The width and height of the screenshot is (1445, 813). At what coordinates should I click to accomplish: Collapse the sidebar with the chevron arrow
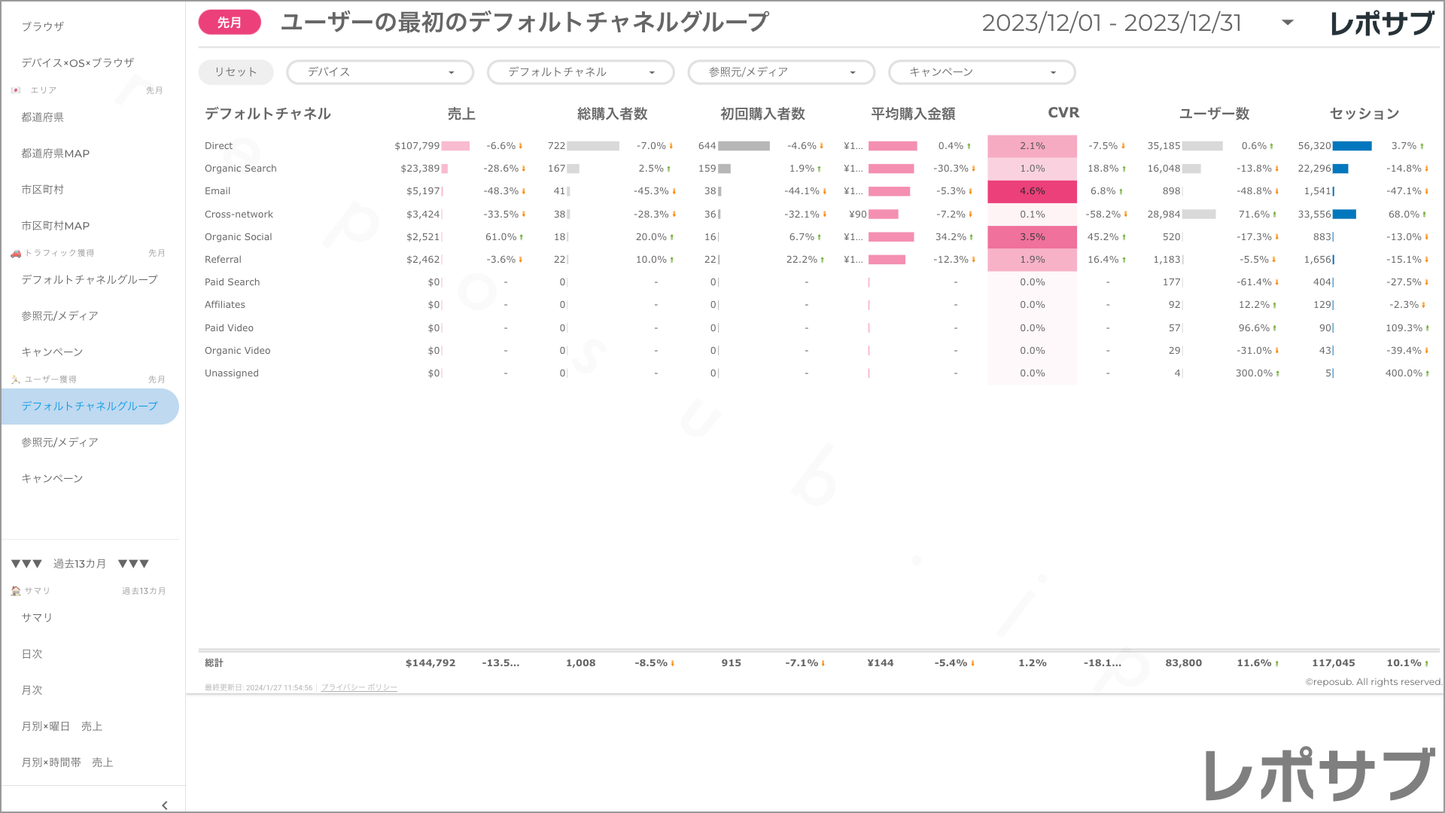click(x=164, y=804)
